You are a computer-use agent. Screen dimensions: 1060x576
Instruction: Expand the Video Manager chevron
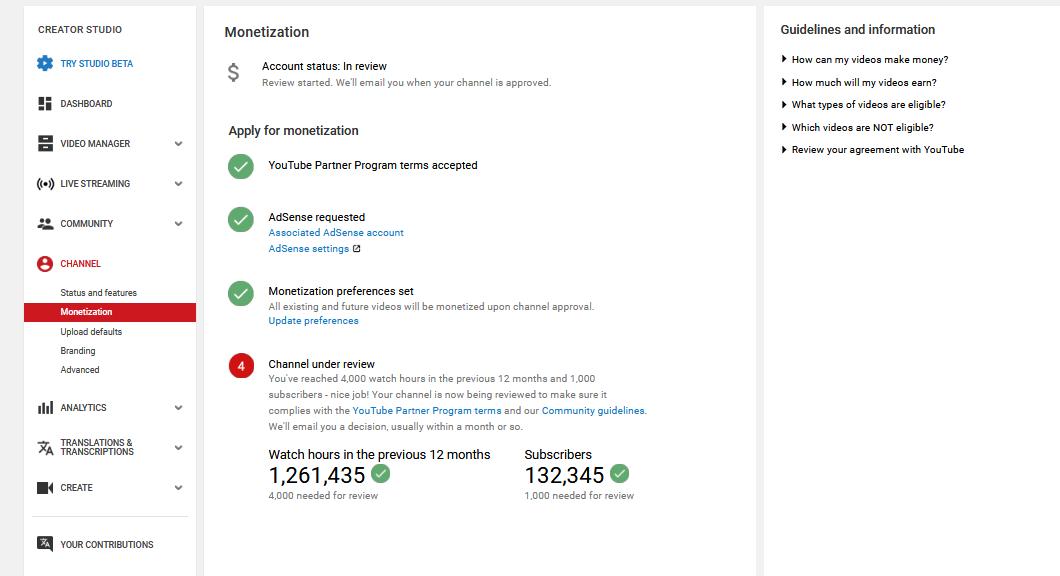point(178,143)
